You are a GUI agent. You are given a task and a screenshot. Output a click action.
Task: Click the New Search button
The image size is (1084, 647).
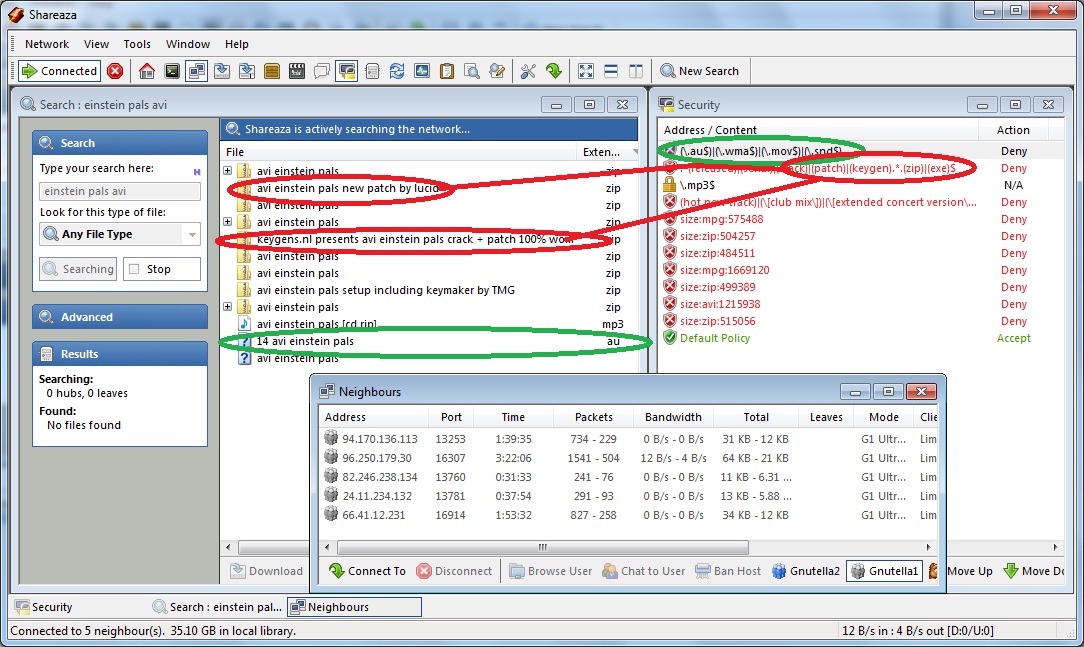699,71
